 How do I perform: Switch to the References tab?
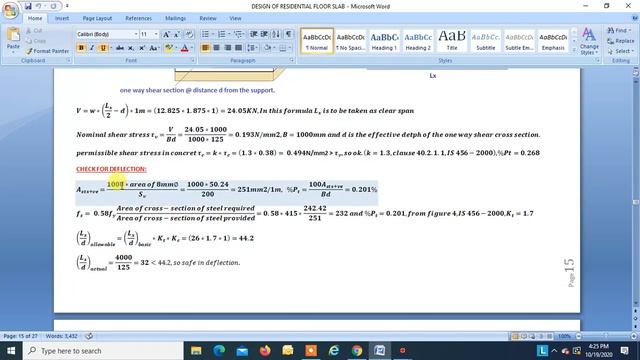click(x=138, y=18)
